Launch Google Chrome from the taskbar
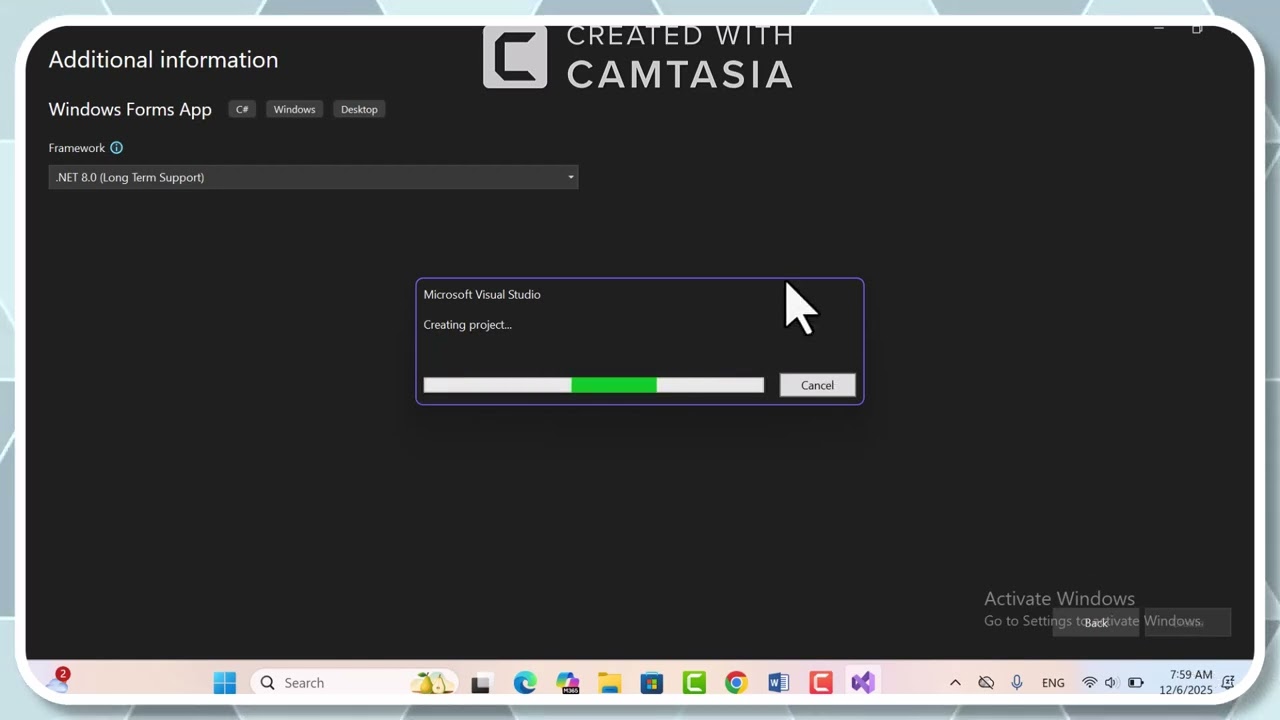 tap(736, 683)
